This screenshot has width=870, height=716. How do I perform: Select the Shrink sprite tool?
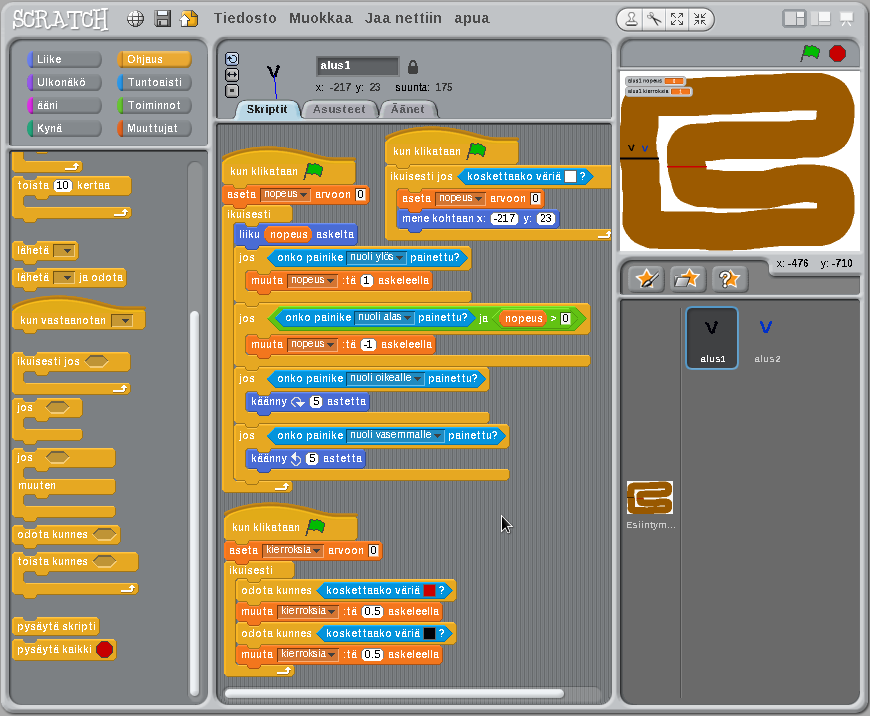(x=700, y=19)
